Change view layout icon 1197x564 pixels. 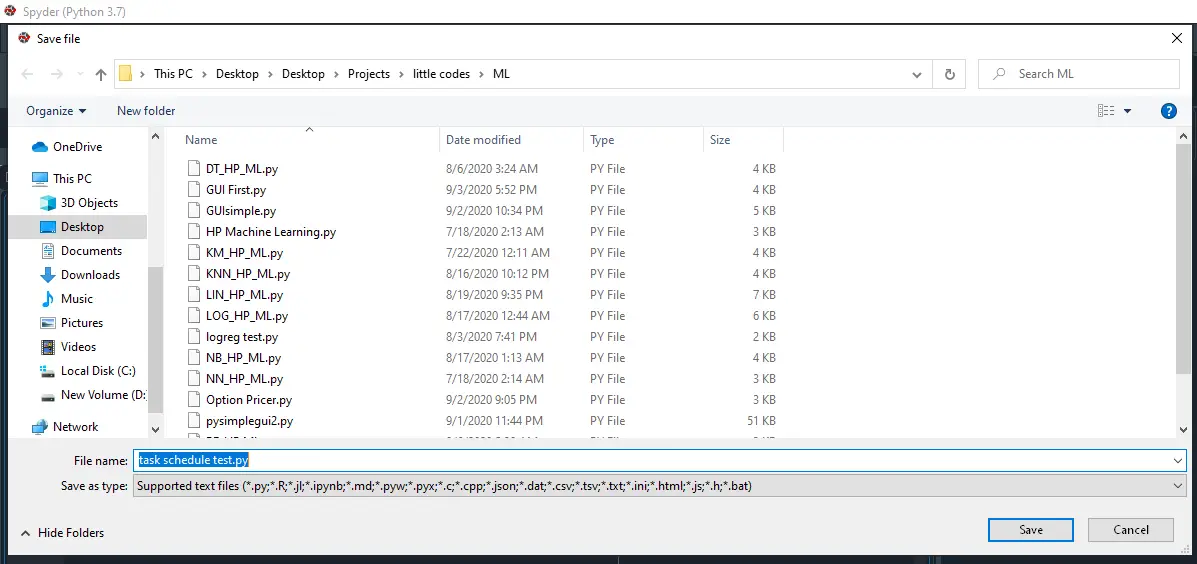click(x=1106, y=111)
